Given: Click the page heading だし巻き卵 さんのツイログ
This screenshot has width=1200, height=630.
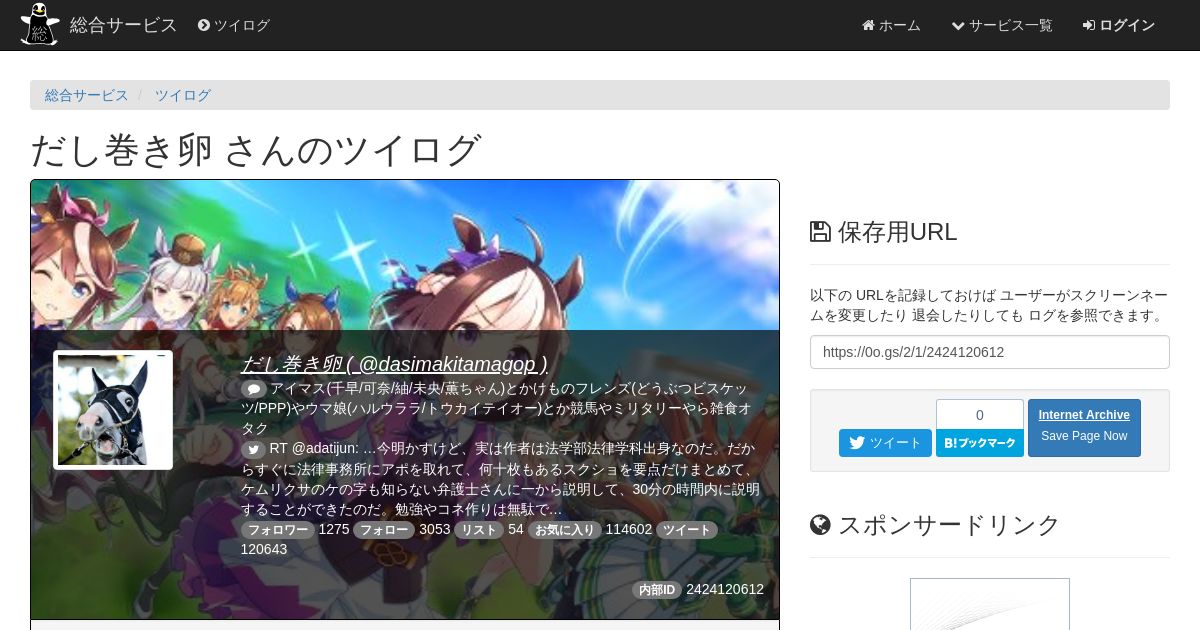Looking at the screenshot, I should [x=256, y=150].
